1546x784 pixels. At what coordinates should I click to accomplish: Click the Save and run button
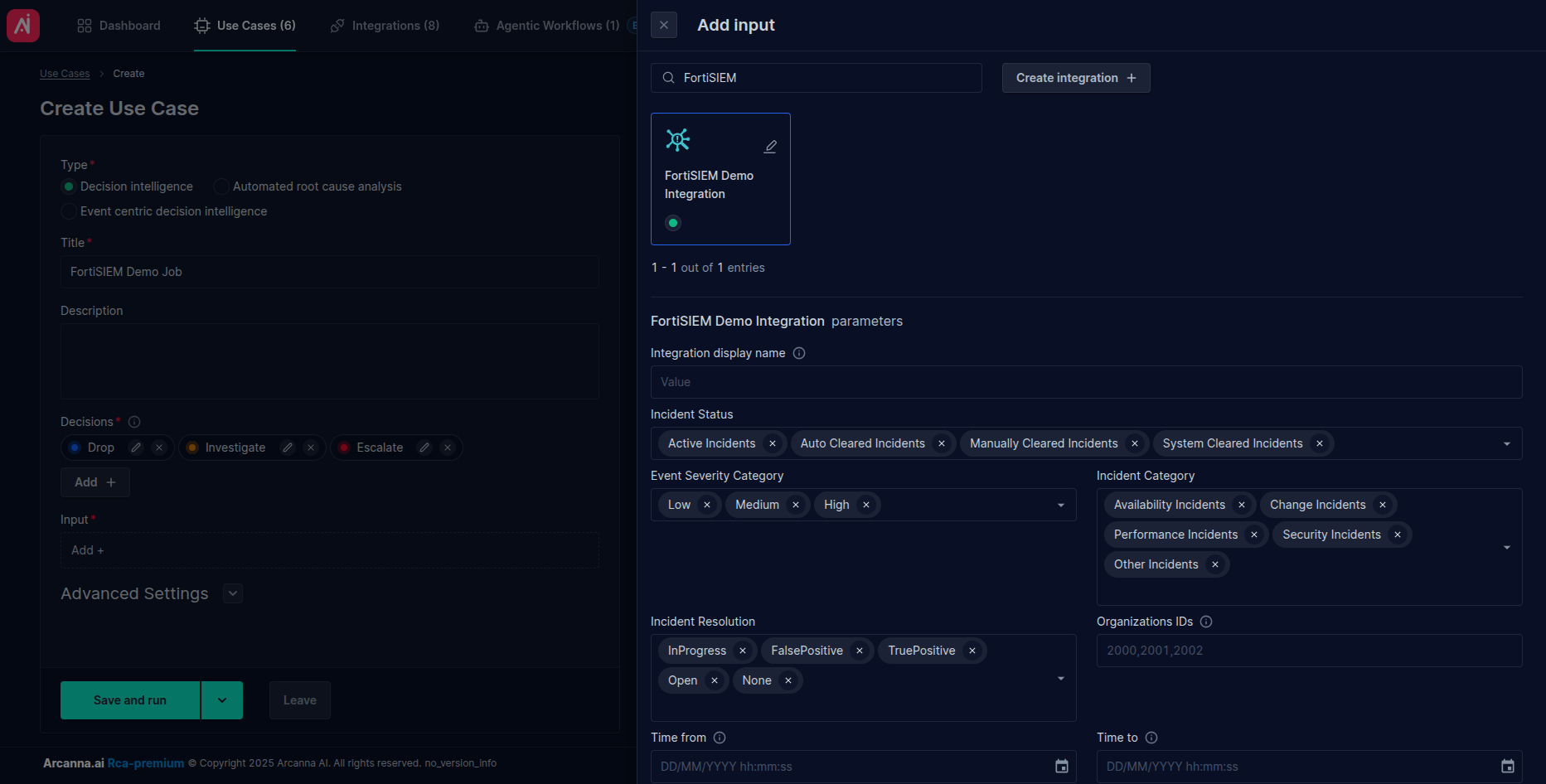(130, 700)
